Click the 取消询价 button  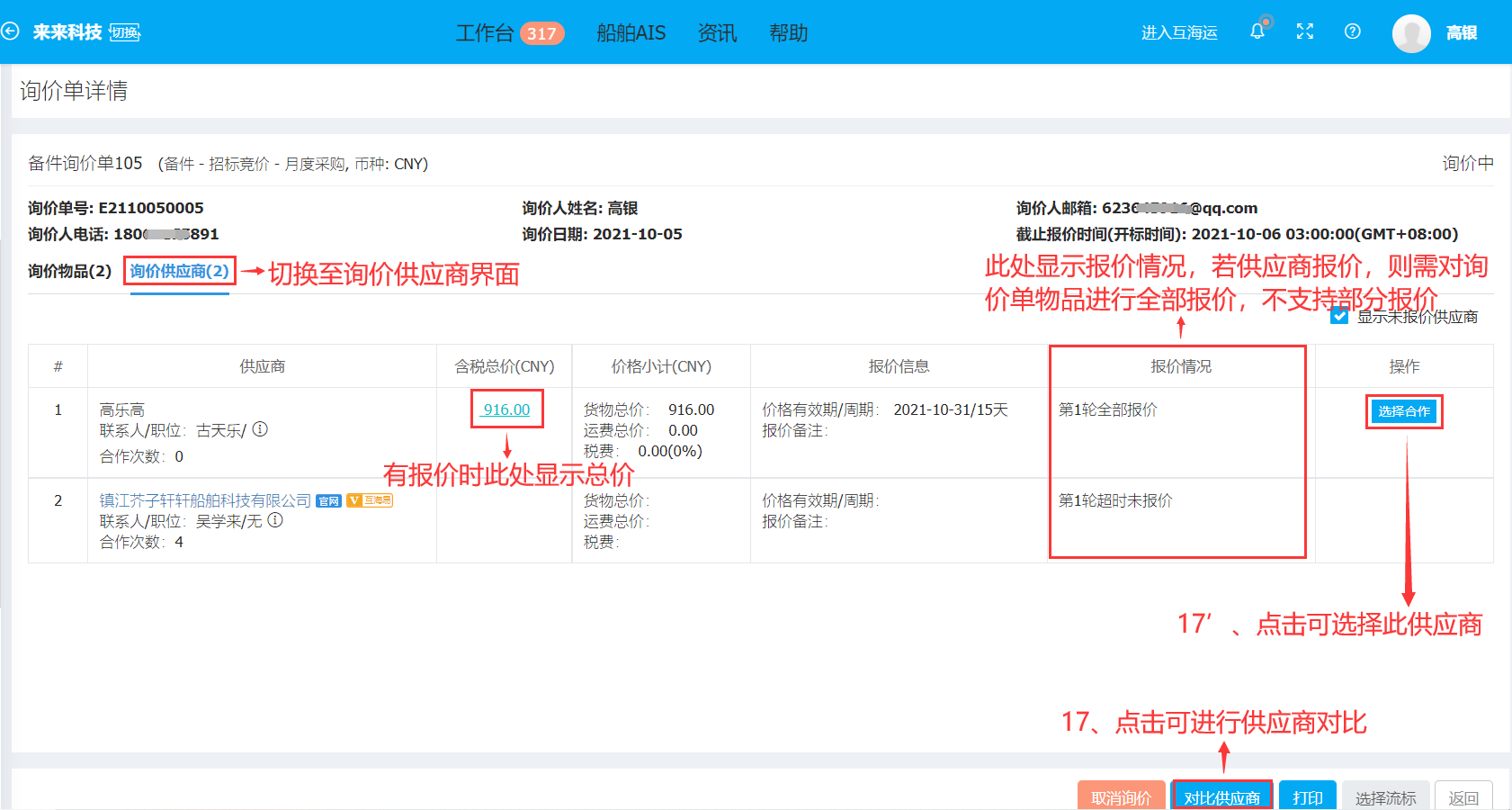point(1121,796)
